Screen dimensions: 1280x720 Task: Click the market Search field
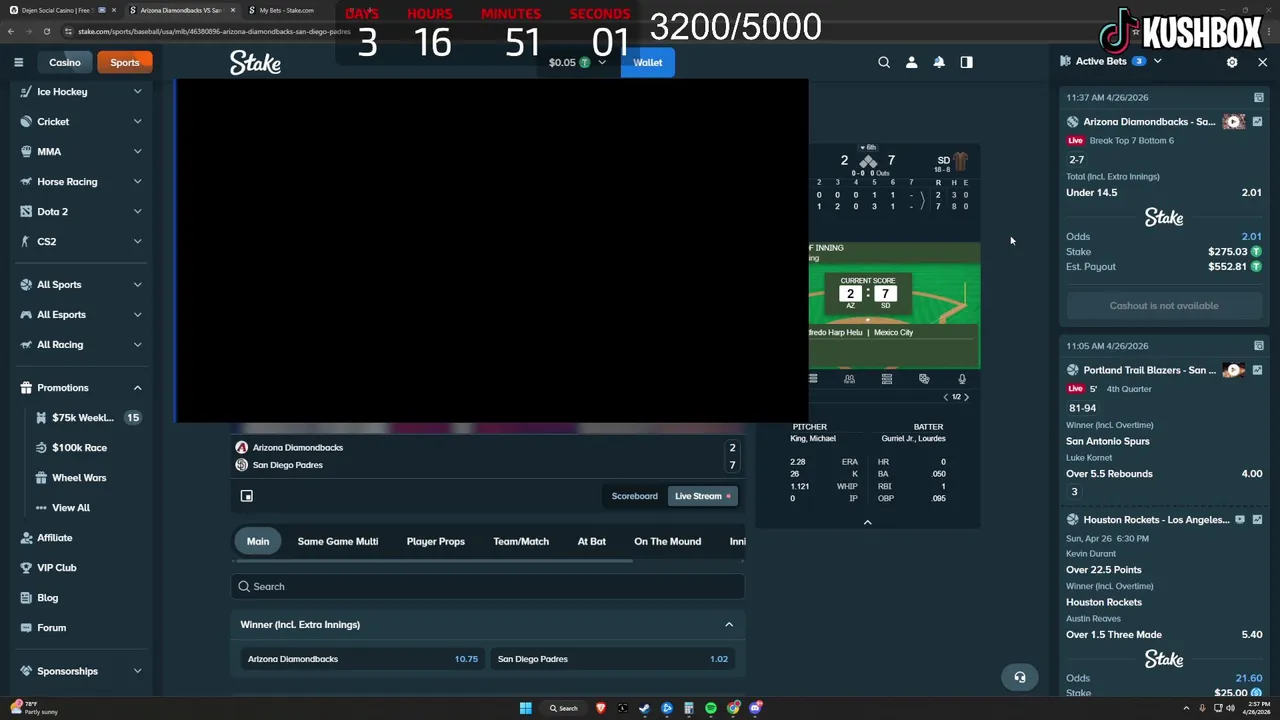[x=488, y=587]
